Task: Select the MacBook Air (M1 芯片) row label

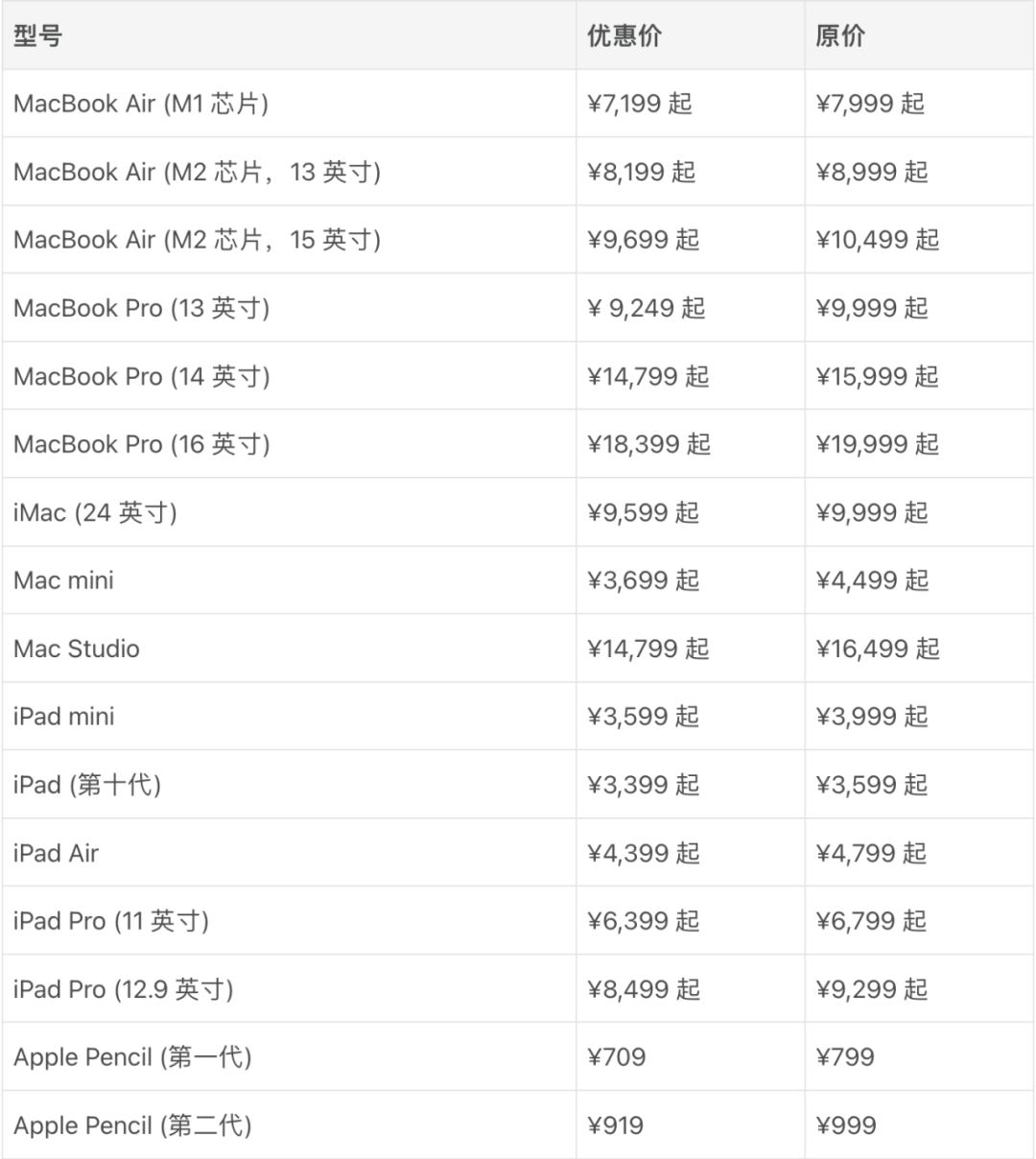Action: pos(141,104)
